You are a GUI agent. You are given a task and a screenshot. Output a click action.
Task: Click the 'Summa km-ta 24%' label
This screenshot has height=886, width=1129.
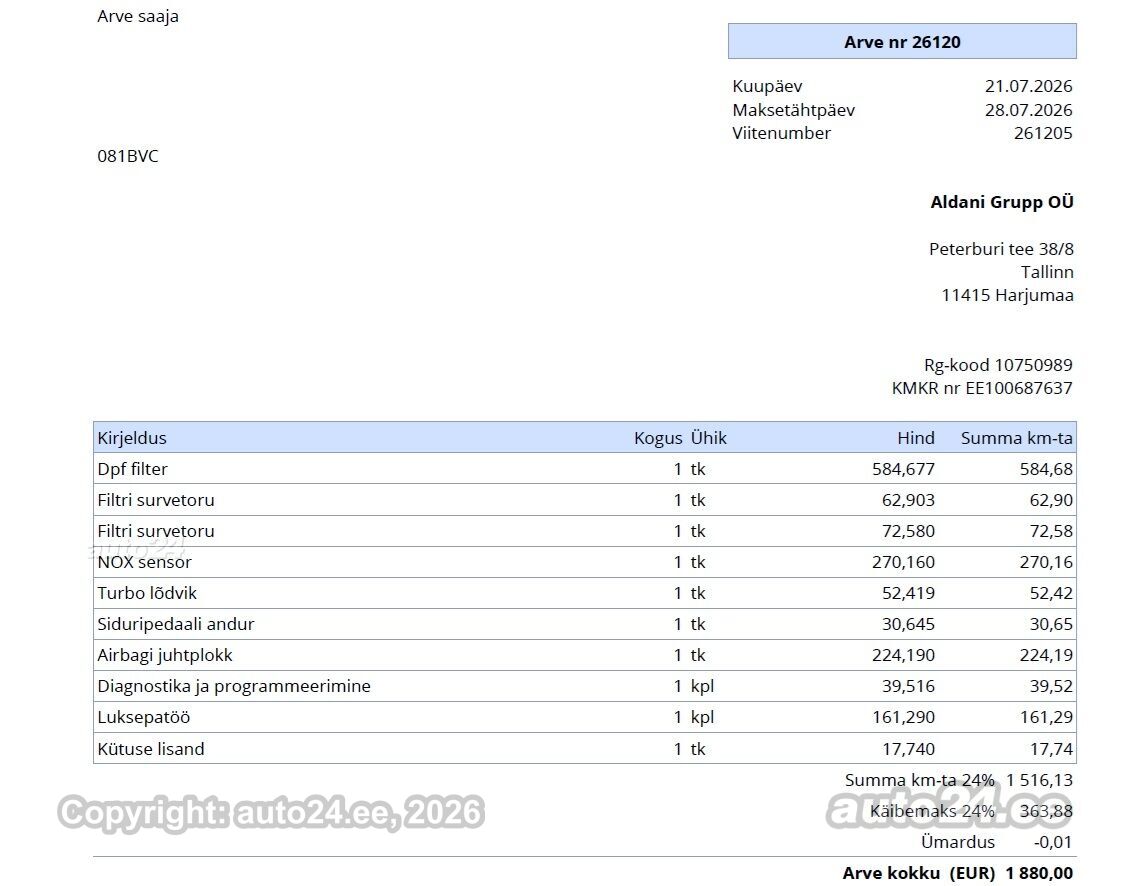pyautogui.click(x=919, y=780)
